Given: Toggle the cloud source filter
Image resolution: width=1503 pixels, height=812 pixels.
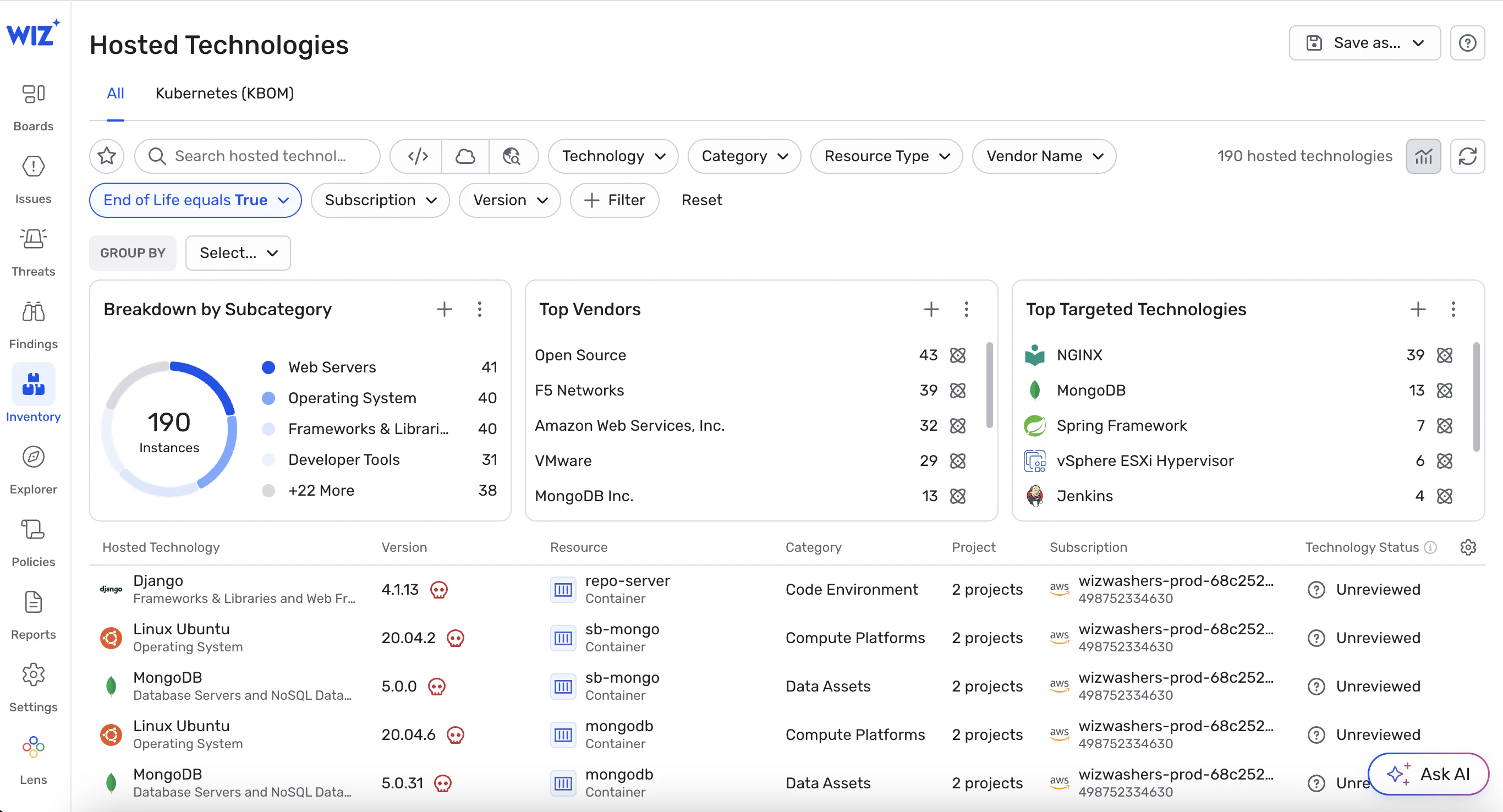Looking at the screenshot, I should [465, 156].
